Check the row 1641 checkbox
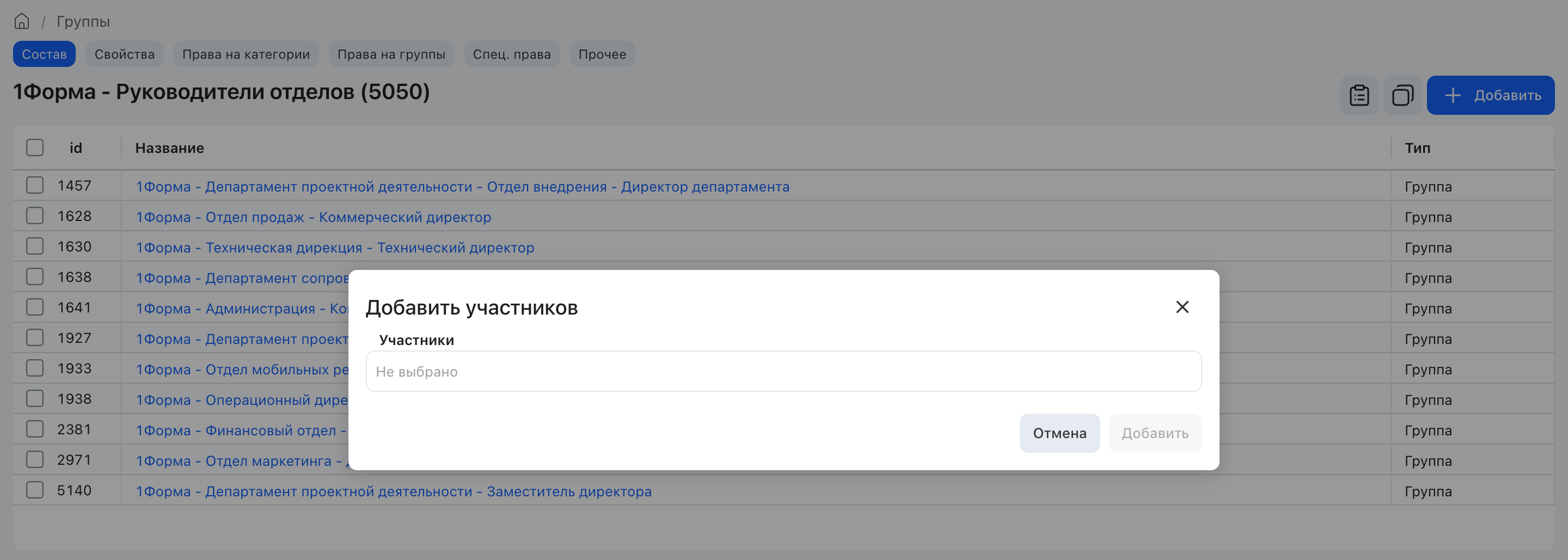The image size is (1568, 560). tap(35, 307)
